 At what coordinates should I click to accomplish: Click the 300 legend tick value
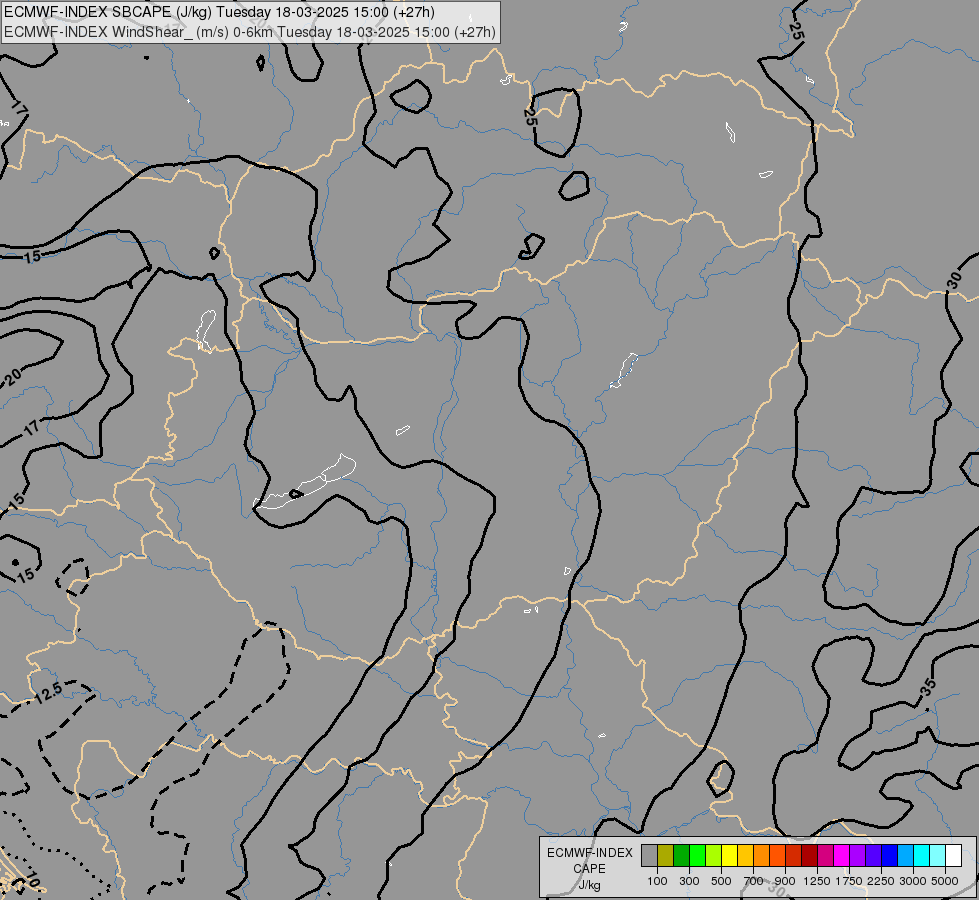689,881
